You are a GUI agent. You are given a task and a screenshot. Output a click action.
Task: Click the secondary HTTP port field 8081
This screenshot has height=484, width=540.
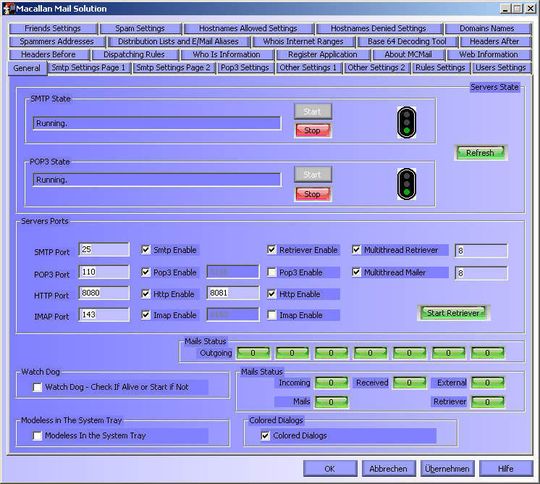(x=233, y=293)
